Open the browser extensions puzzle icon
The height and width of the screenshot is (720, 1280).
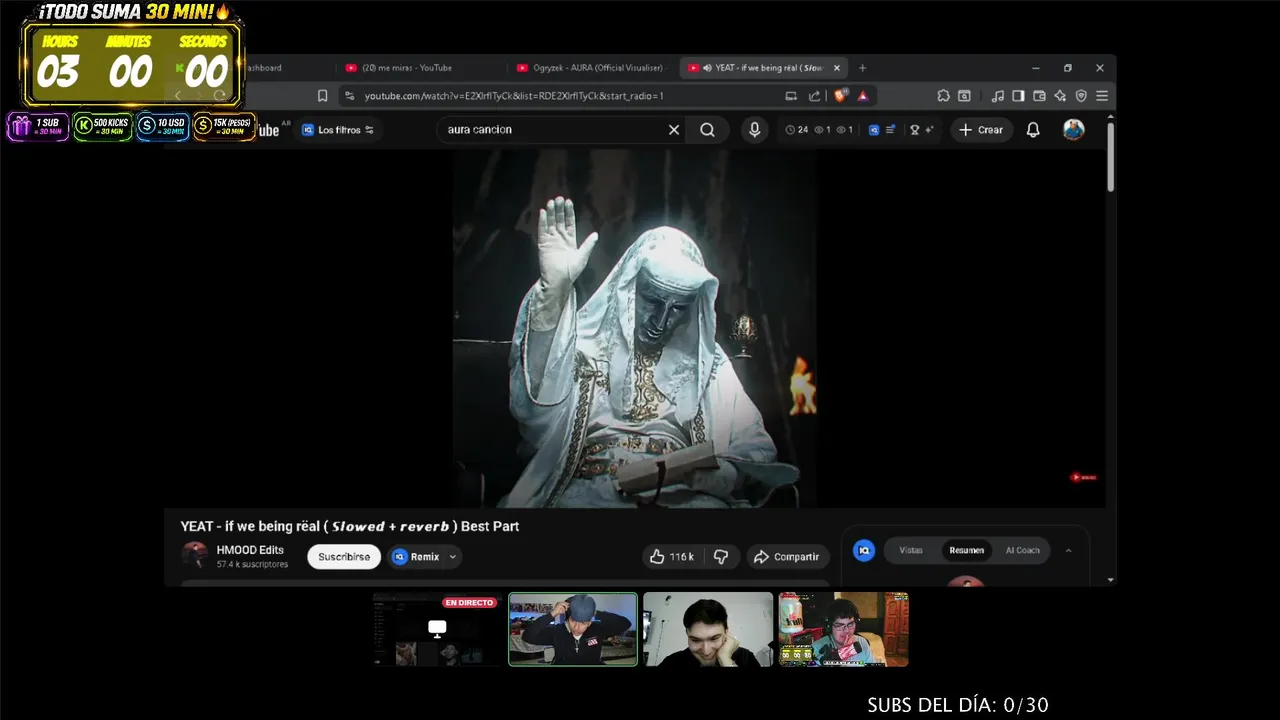(943, 96)
